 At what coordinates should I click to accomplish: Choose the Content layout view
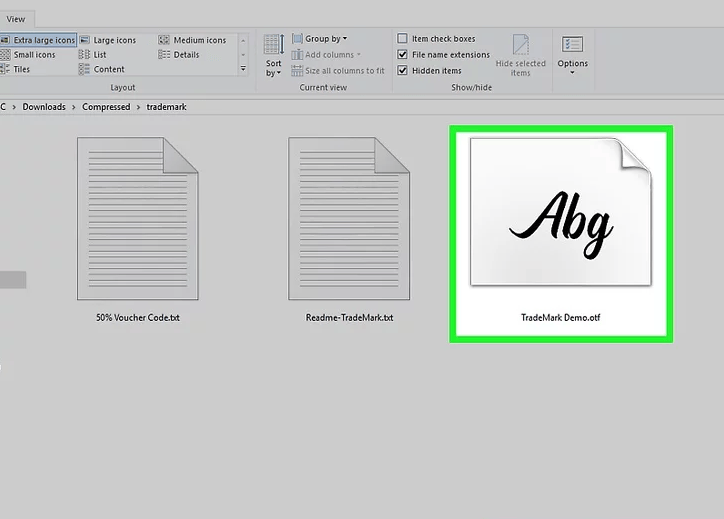[109, 69]
